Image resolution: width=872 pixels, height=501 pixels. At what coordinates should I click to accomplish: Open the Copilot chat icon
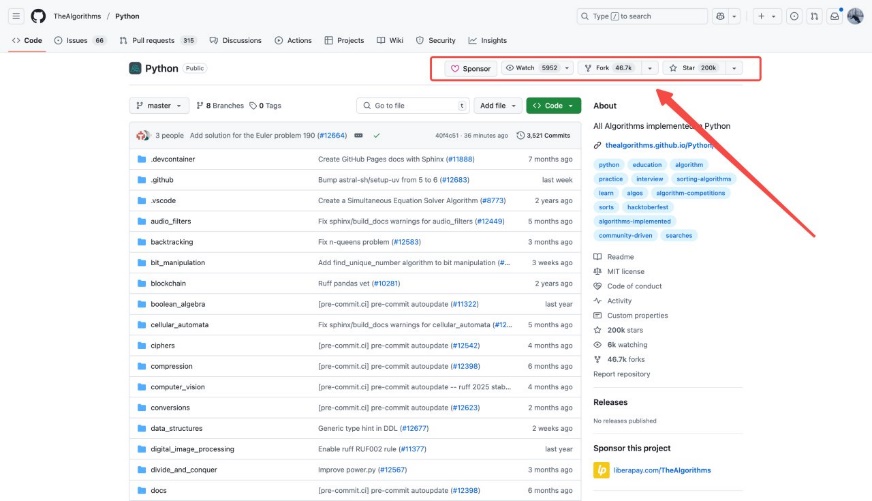721,16
